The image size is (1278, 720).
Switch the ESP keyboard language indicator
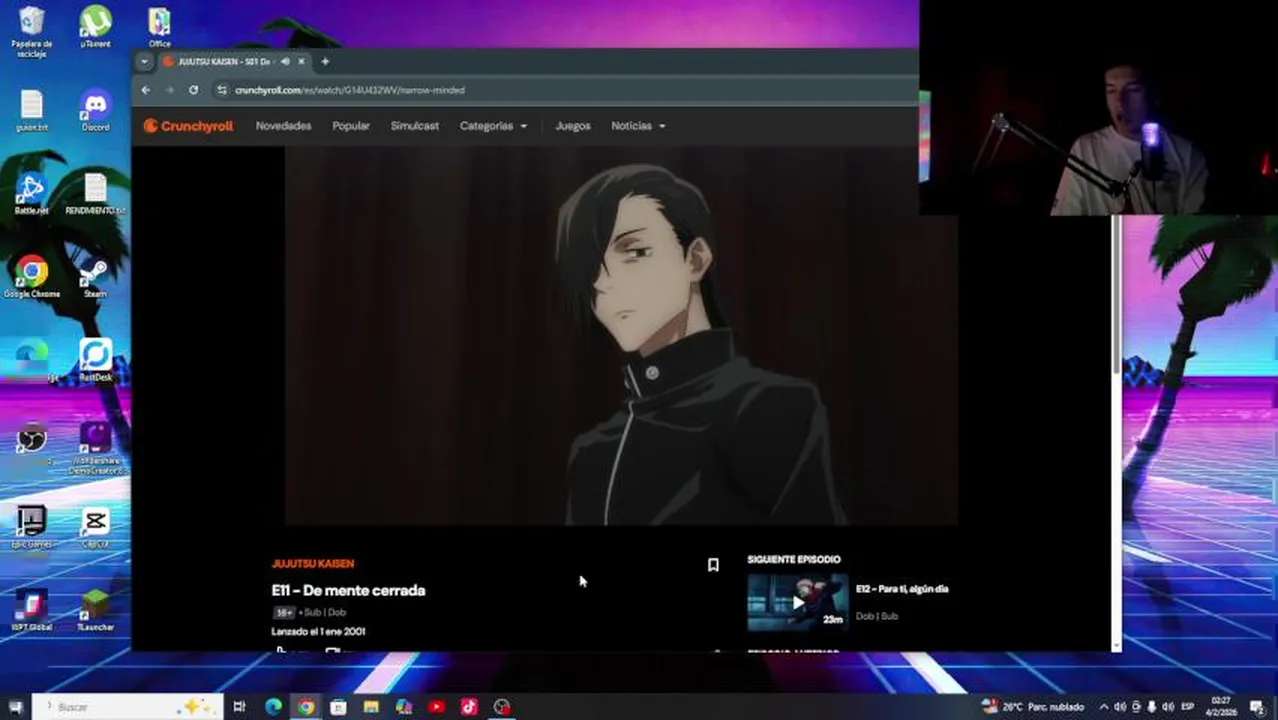click(1187, 707)
